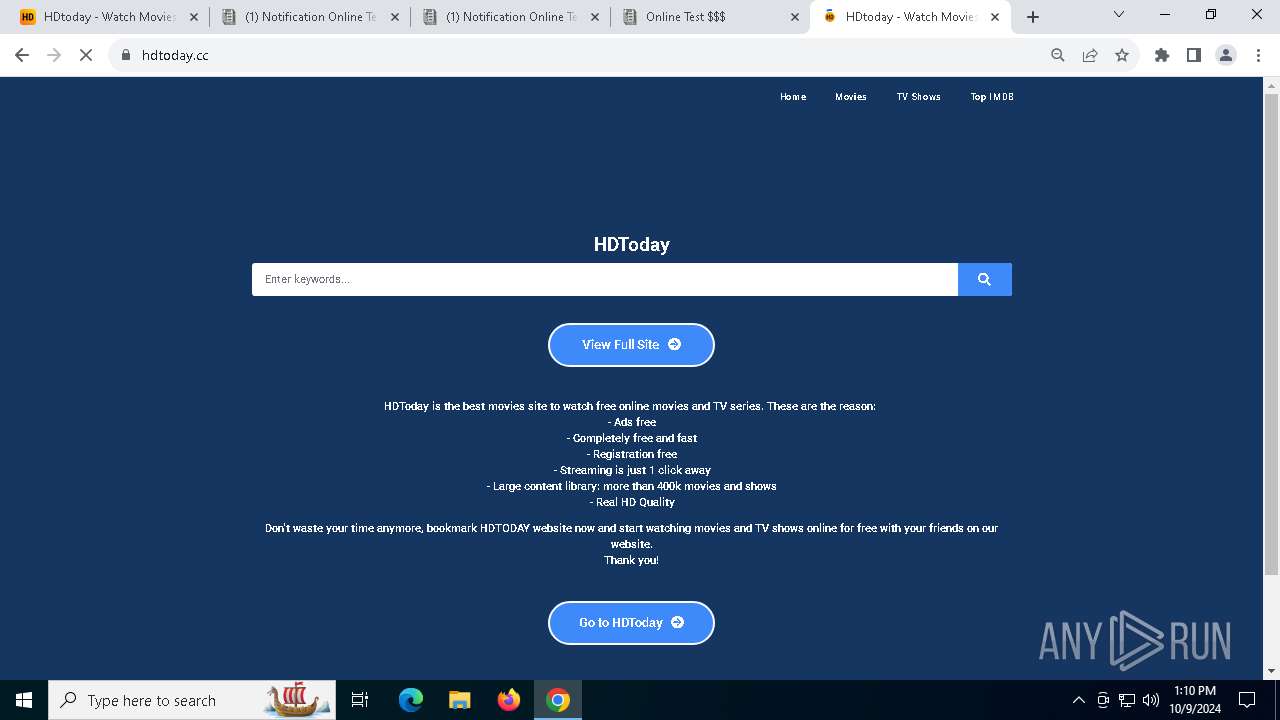Close the Online Test $$$ tab
This screenshot has height=720, width=1280.
point(795,17)
